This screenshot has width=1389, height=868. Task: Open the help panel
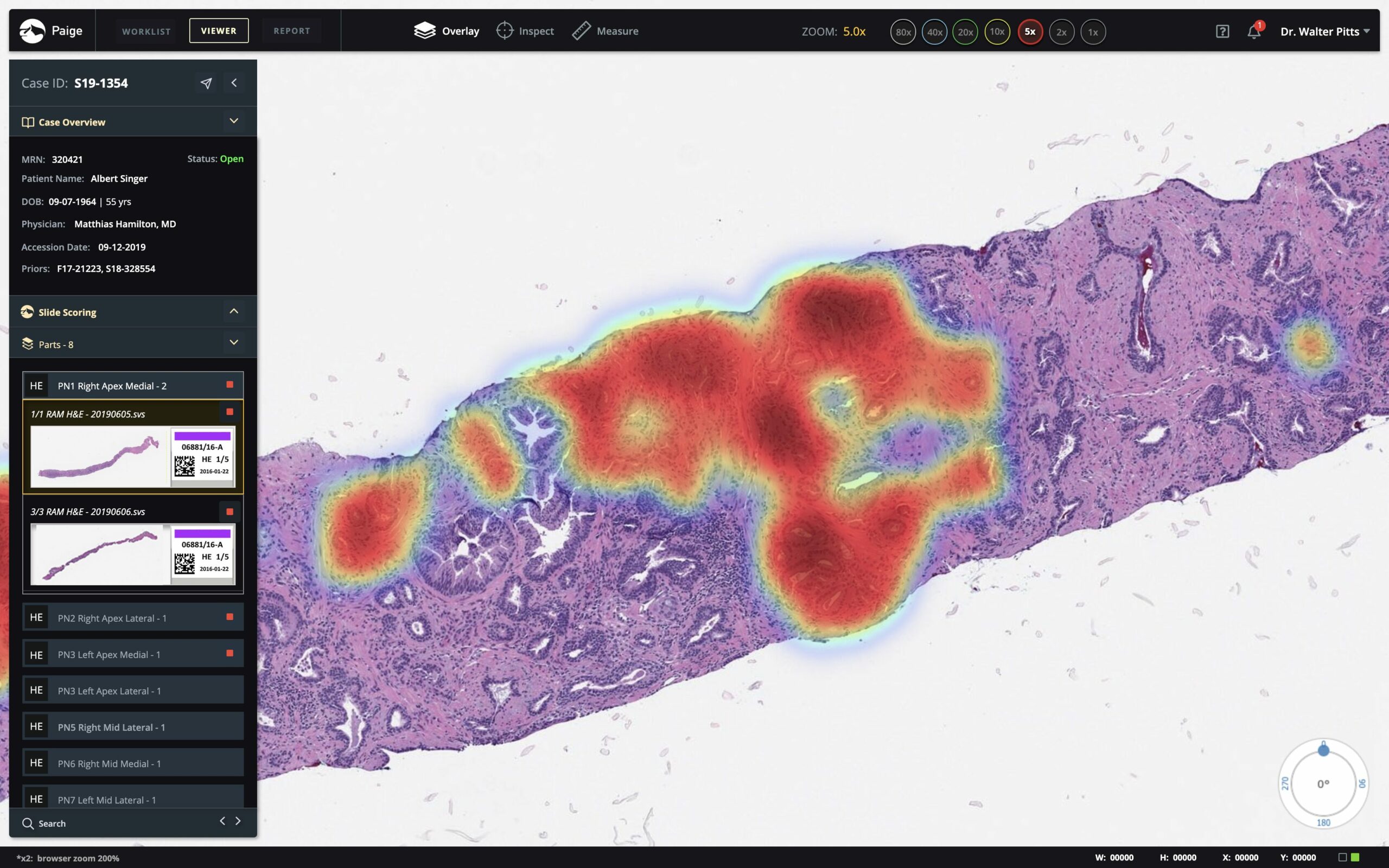click(x=1222, y=31)
